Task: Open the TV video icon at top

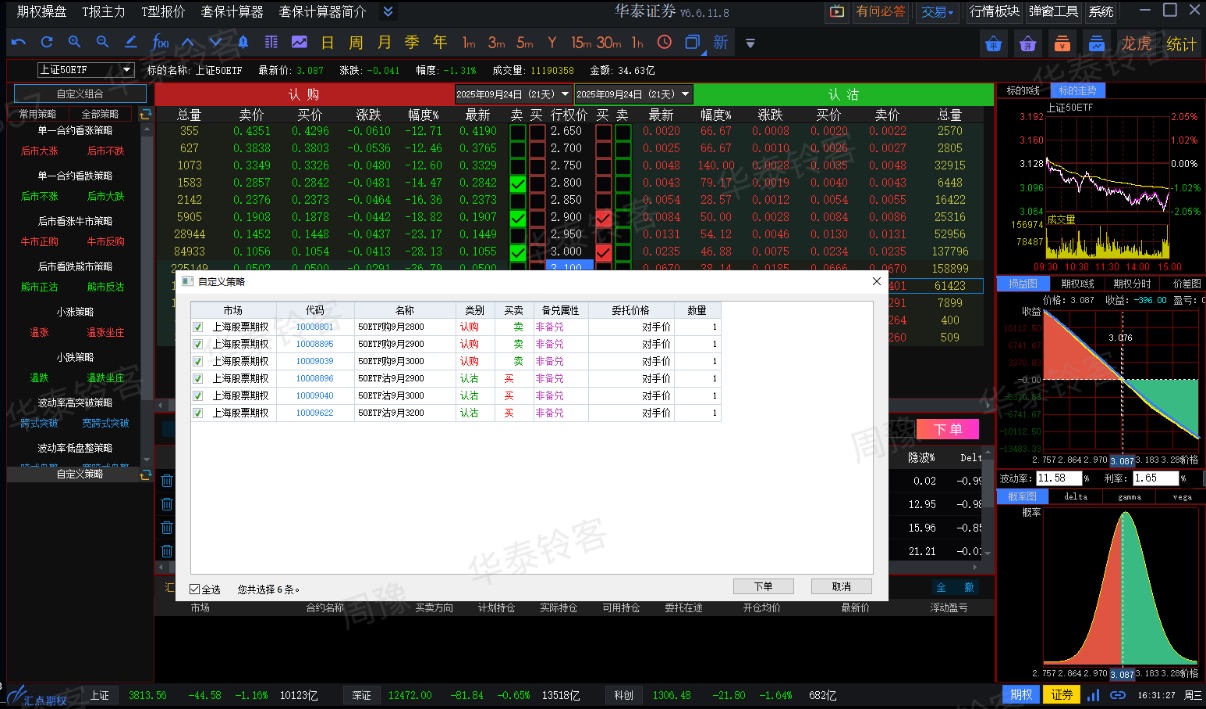Action: [x=837, y=12]
